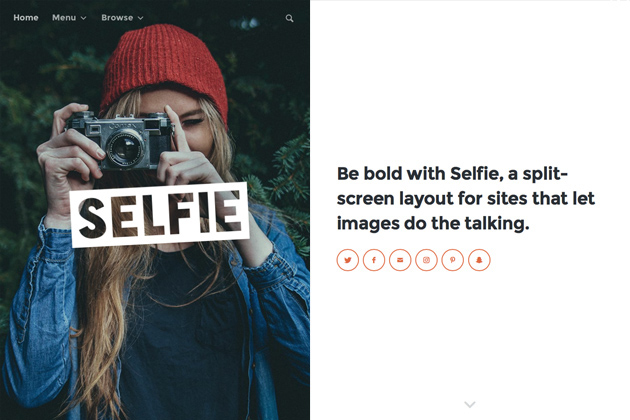Open the Twitter social link

(x=348, y=260)
